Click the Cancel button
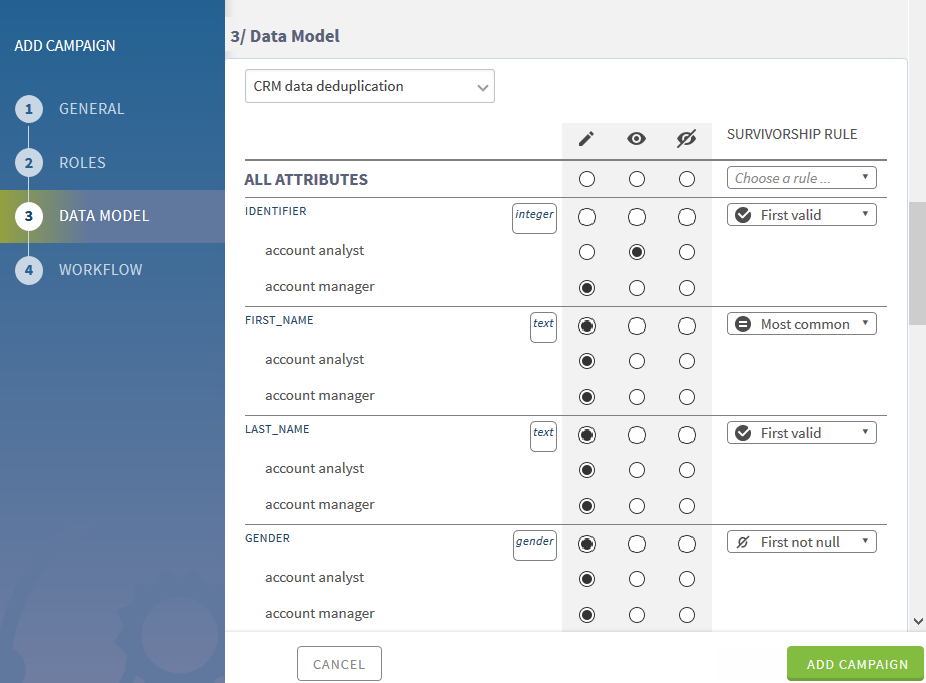The width and height of the screenshot is (926, 683). pyautogui.click(x=339, y=664)
